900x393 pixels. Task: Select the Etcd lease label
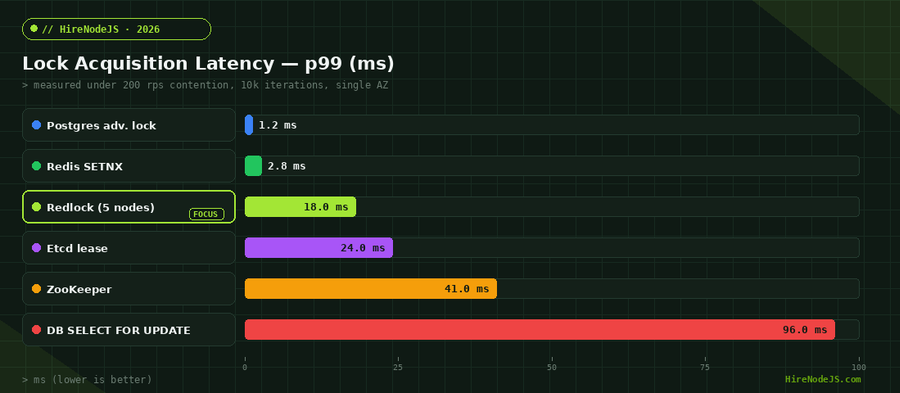[x=77, y=248]
